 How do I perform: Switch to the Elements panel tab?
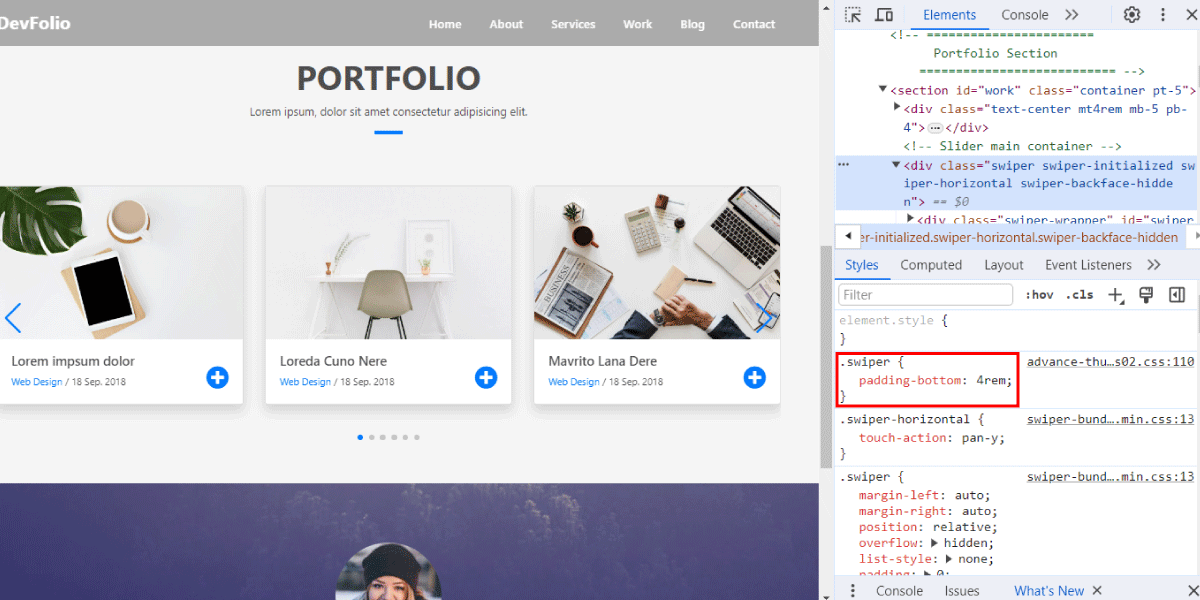949,15
